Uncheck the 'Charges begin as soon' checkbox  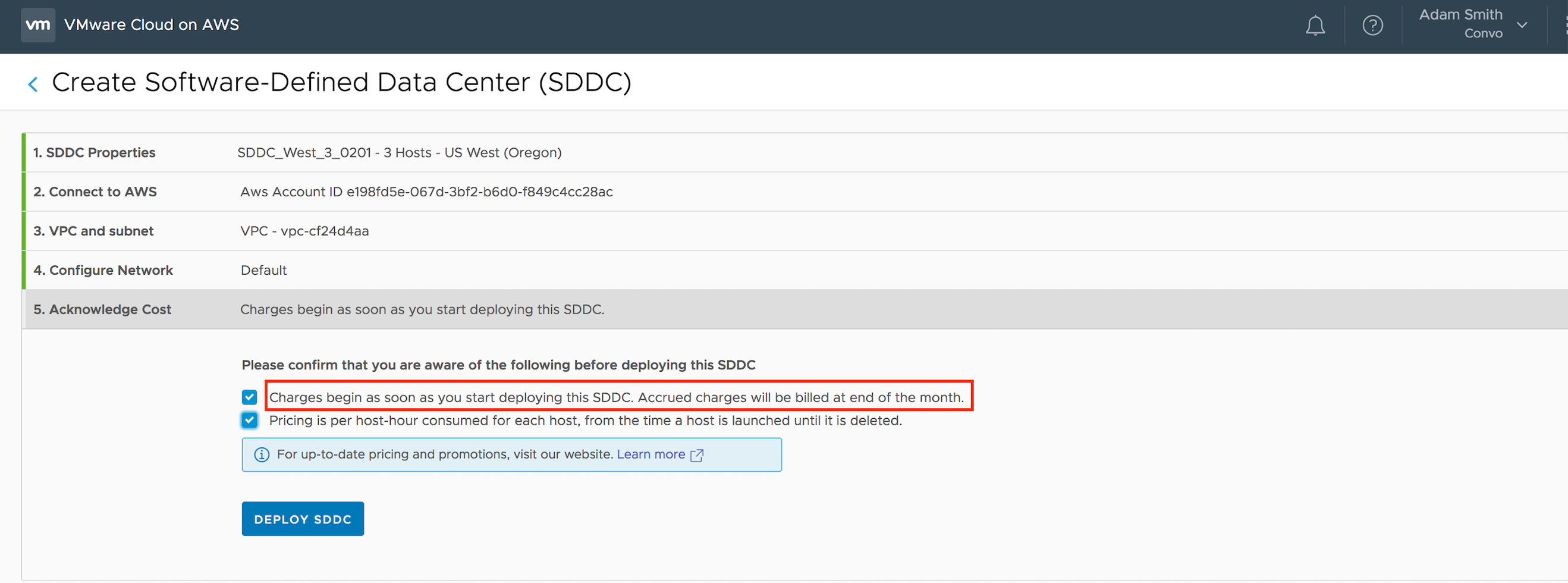249,397
